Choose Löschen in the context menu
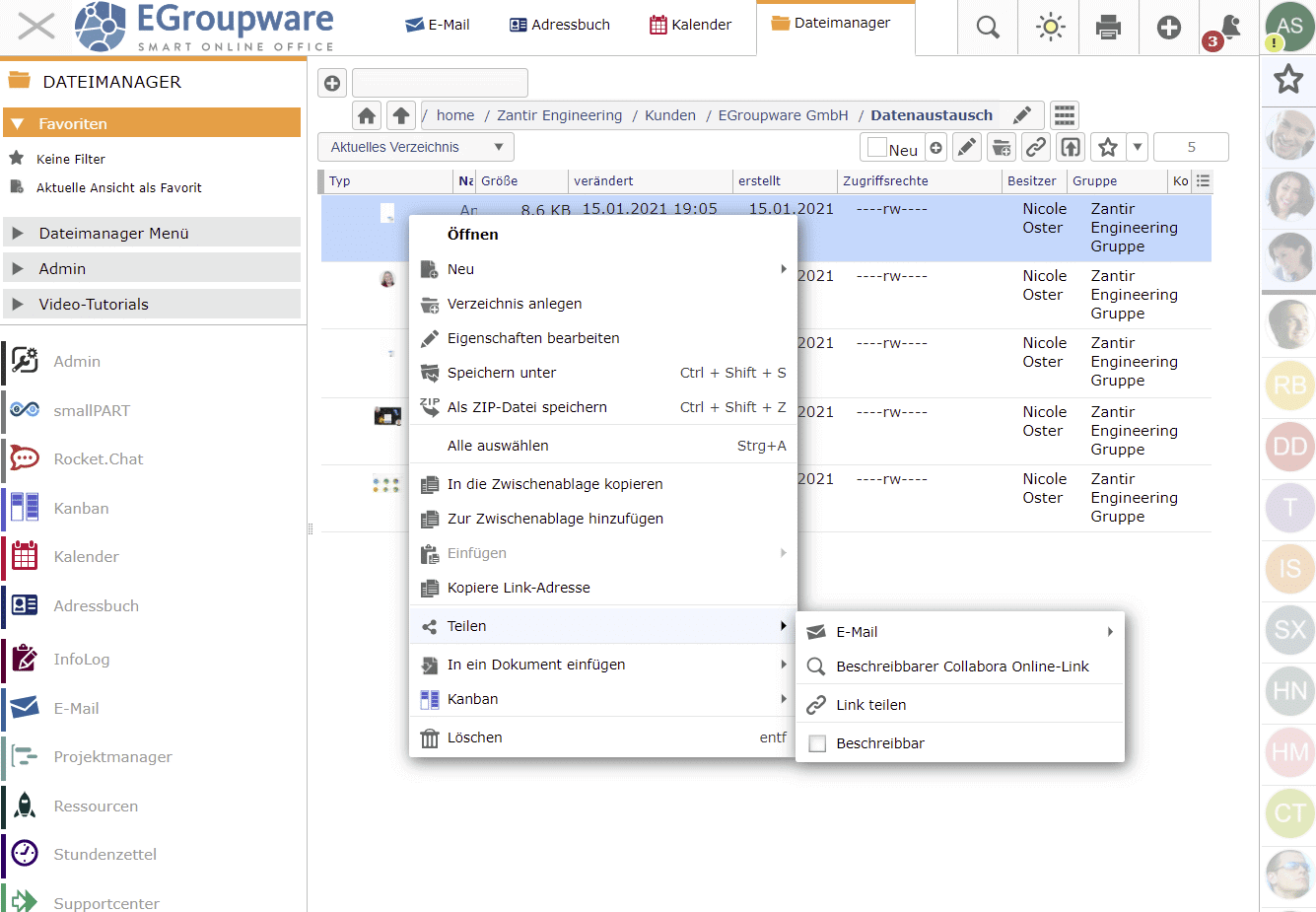 pyautogui.click(x=474, y=737)
